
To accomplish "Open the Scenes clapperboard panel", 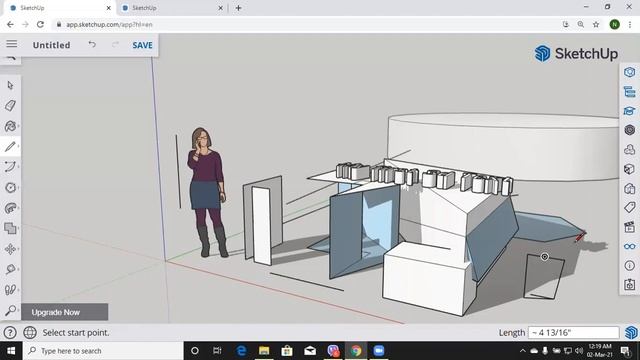I will [x=629, y=227].
